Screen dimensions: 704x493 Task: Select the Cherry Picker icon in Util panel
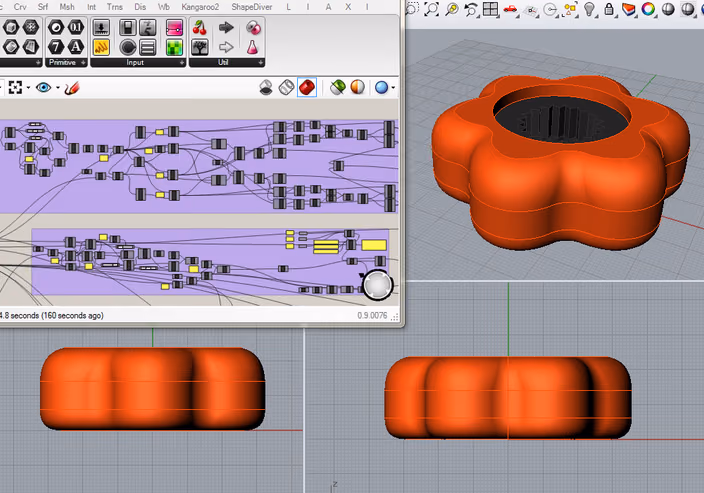[200, 28]
